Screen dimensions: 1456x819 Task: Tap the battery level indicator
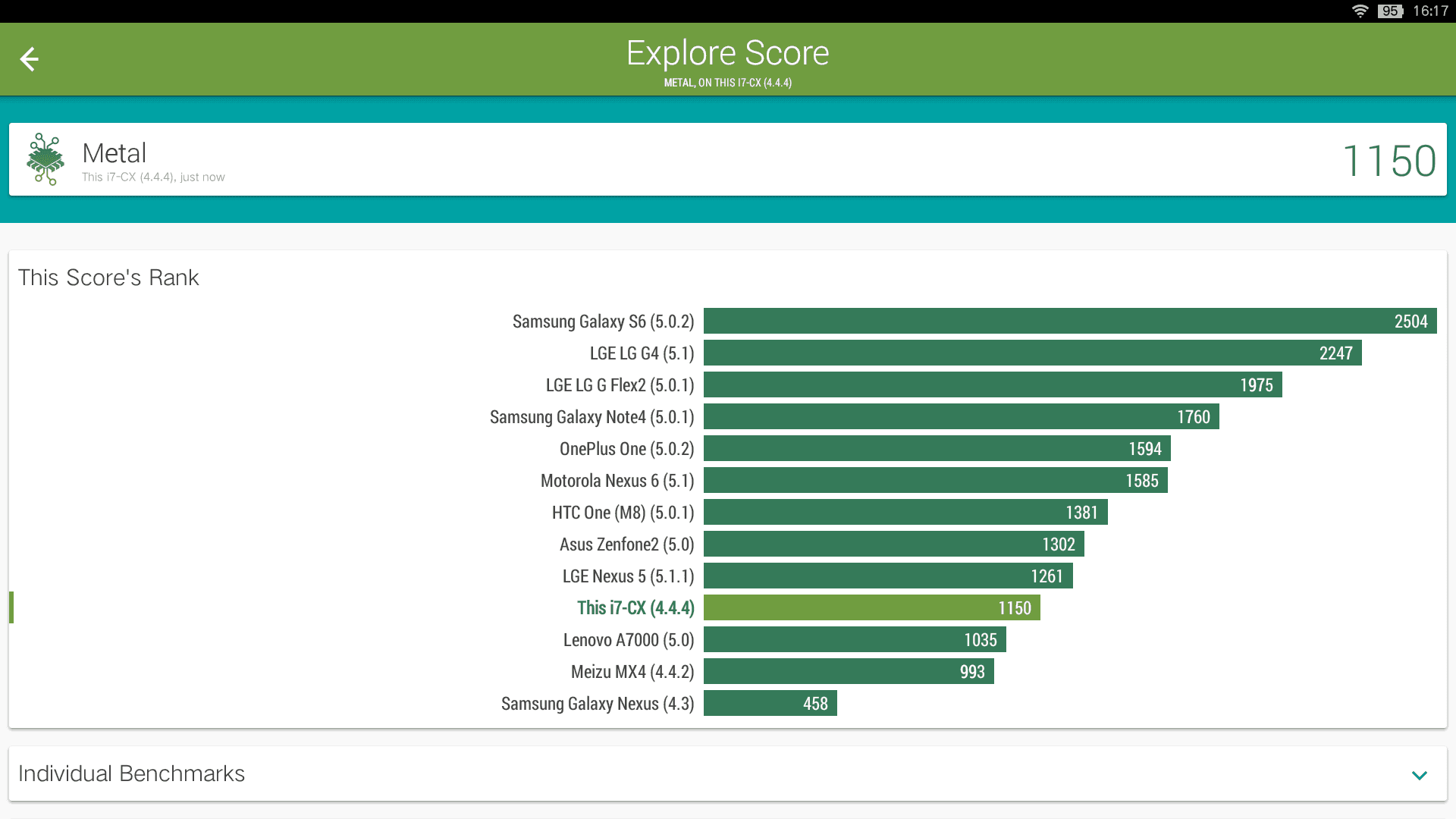[1391, 11]
